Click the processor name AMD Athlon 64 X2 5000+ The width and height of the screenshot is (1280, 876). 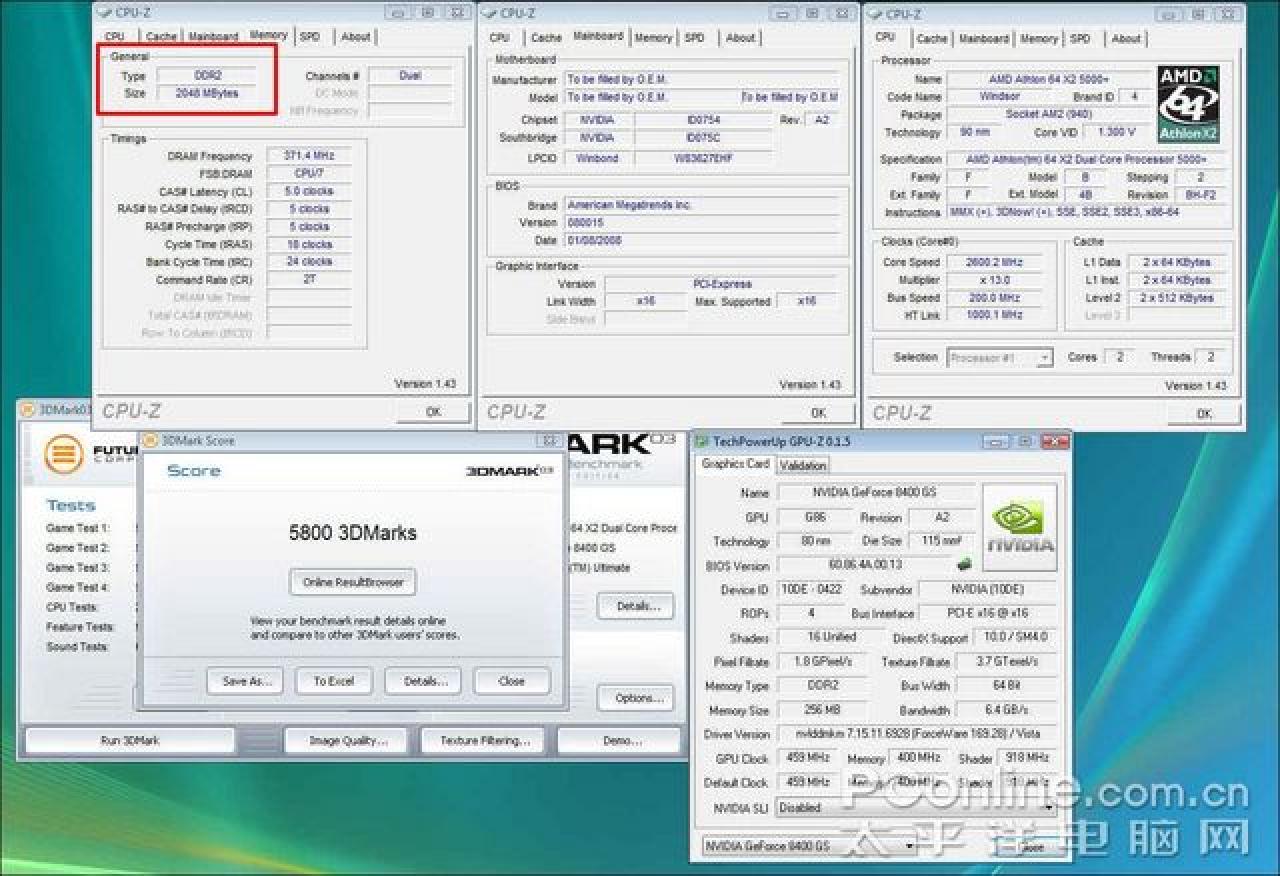pos(1048,79)
